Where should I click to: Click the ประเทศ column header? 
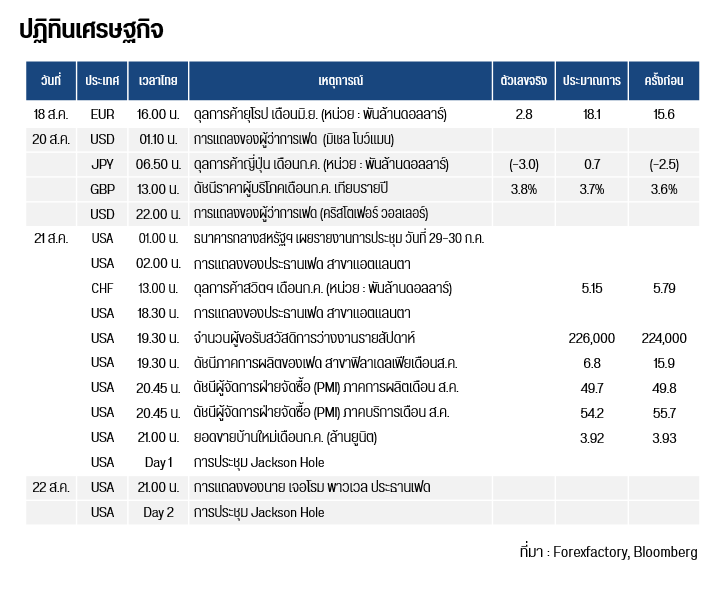pyautogui.click(x=102, y=80)
